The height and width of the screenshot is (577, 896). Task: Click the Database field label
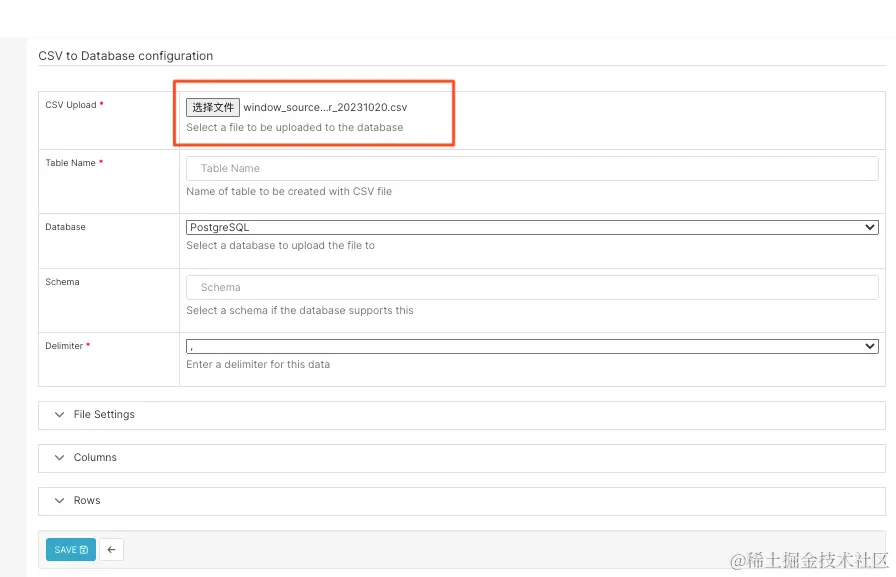click(65, 227)
